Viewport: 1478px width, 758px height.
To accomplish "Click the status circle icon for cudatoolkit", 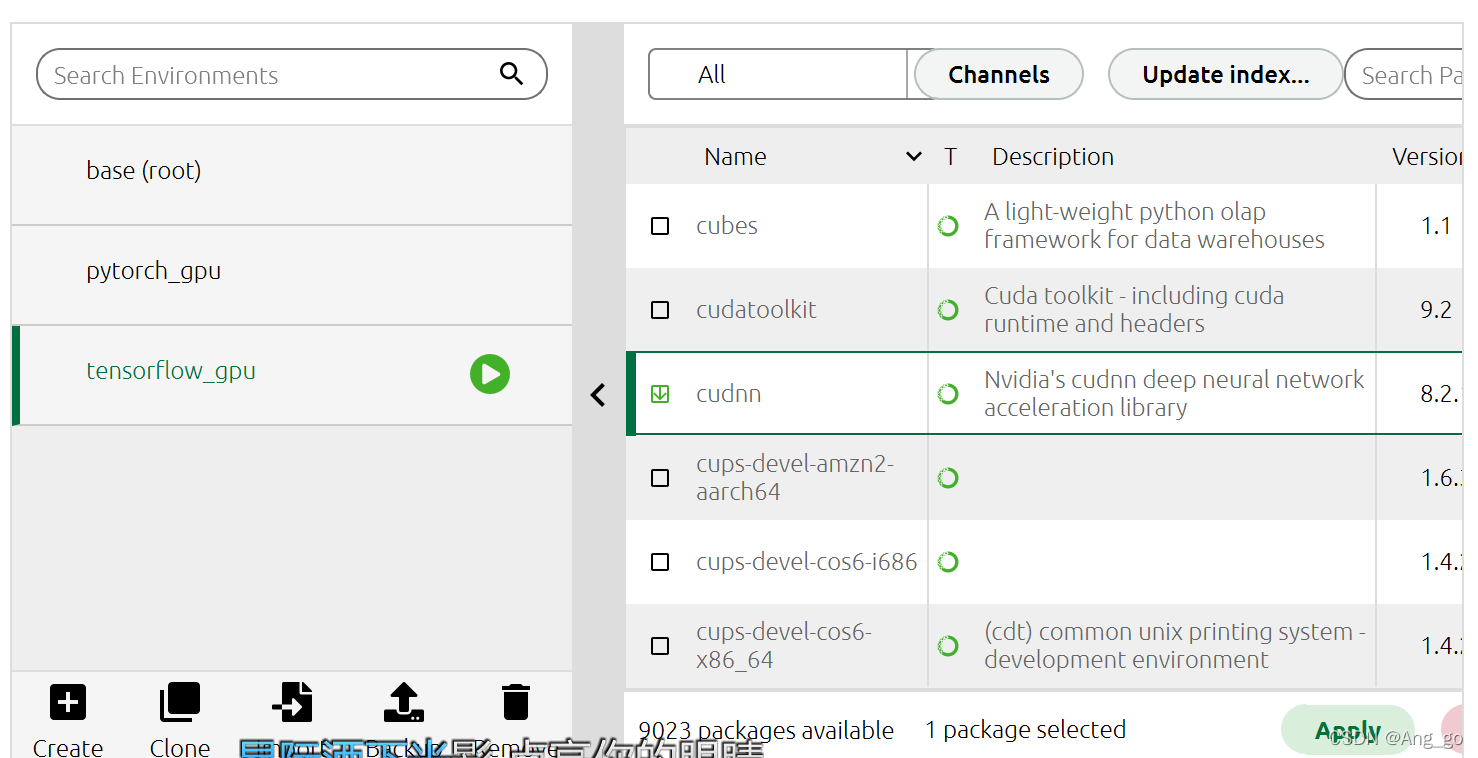I will (948, 310).
